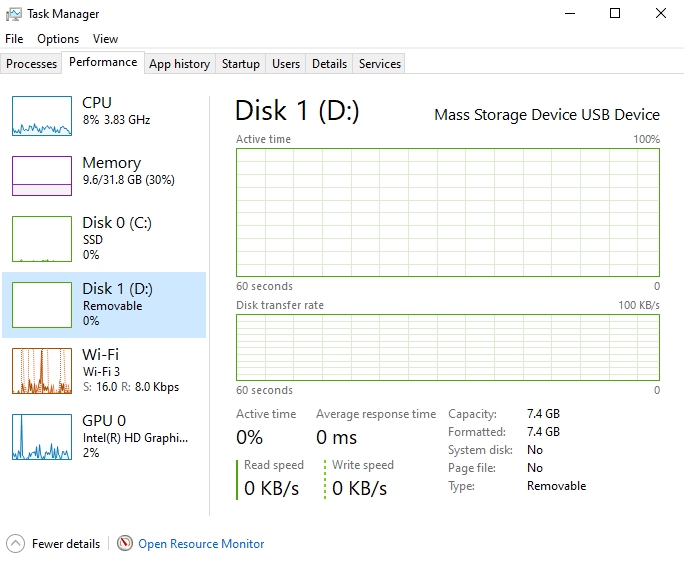Switch to the Processes tab

(32, 64)
